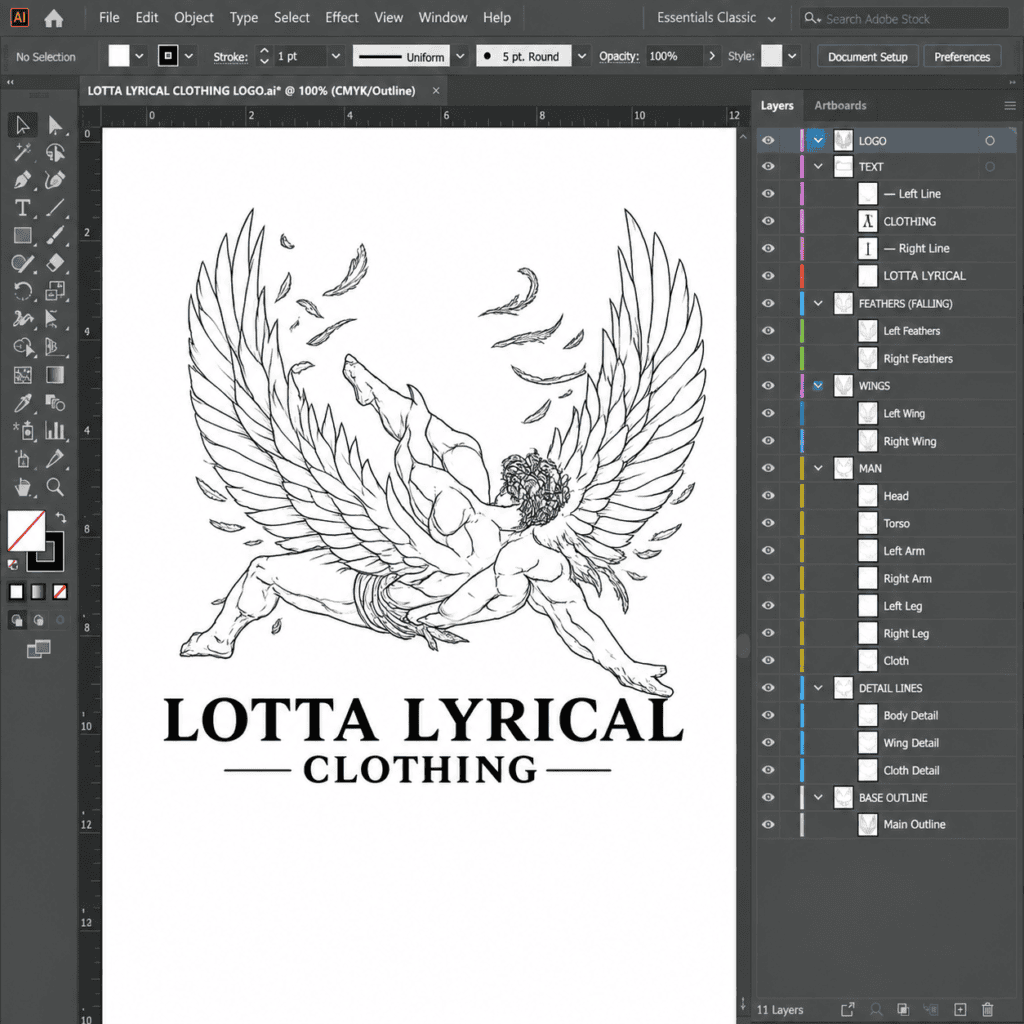1024x1024 pixels.
Task: Swap fill and stroke arrows
Action: point(61,517)
